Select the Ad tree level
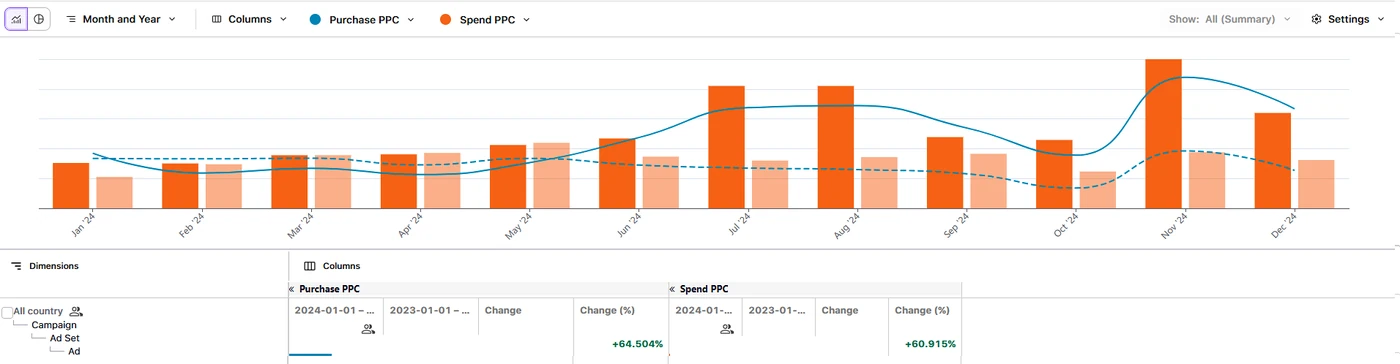This screenshot has height=364, width=1400. (74, 351)
